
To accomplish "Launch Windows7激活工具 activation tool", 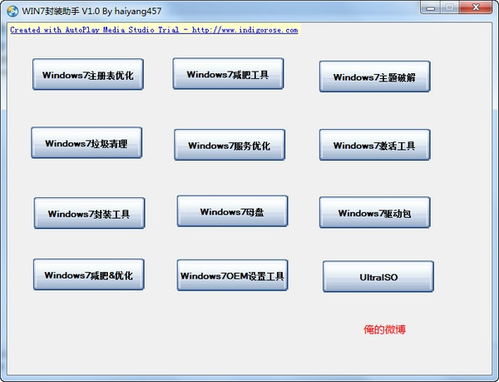I will 375,145.
